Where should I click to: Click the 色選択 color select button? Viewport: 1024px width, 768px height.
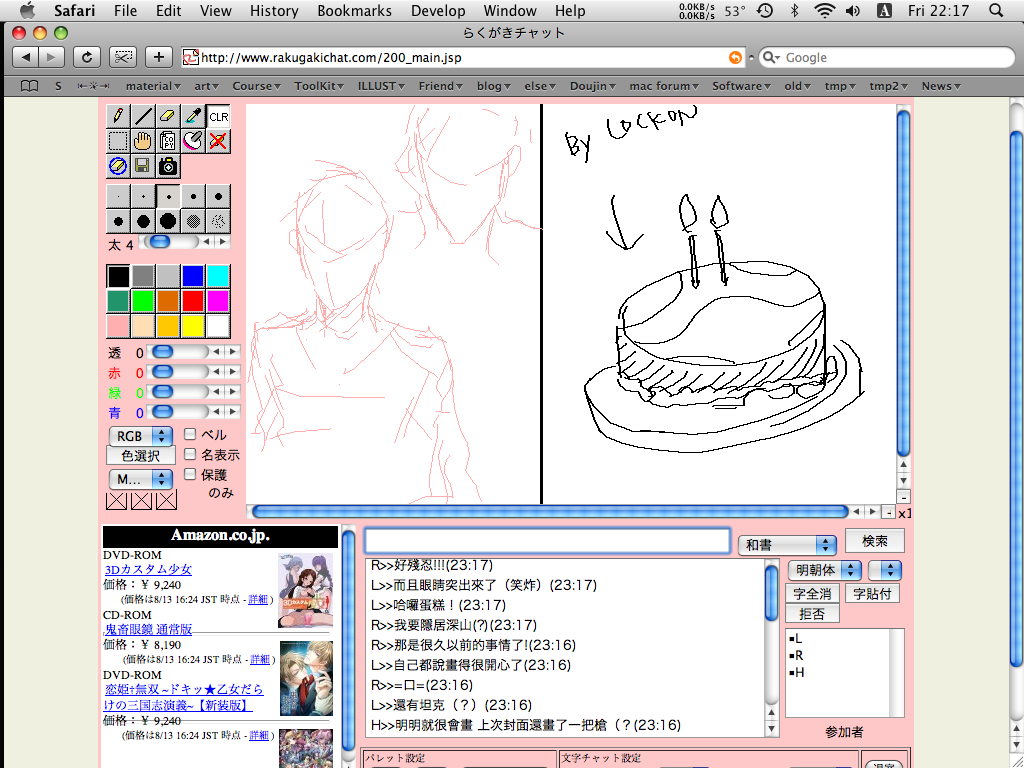pos(141,456)
